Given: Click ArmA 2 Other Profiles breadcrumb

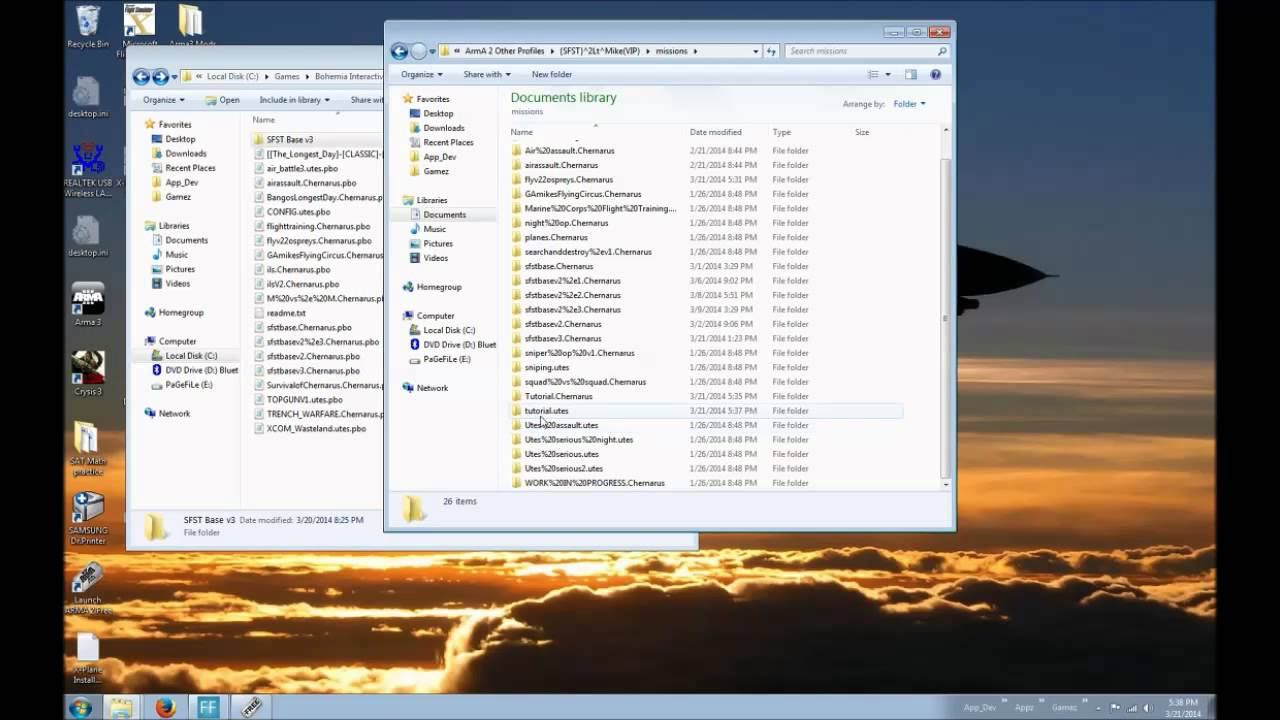Looking at the screenshot, I should click(504, 51).
